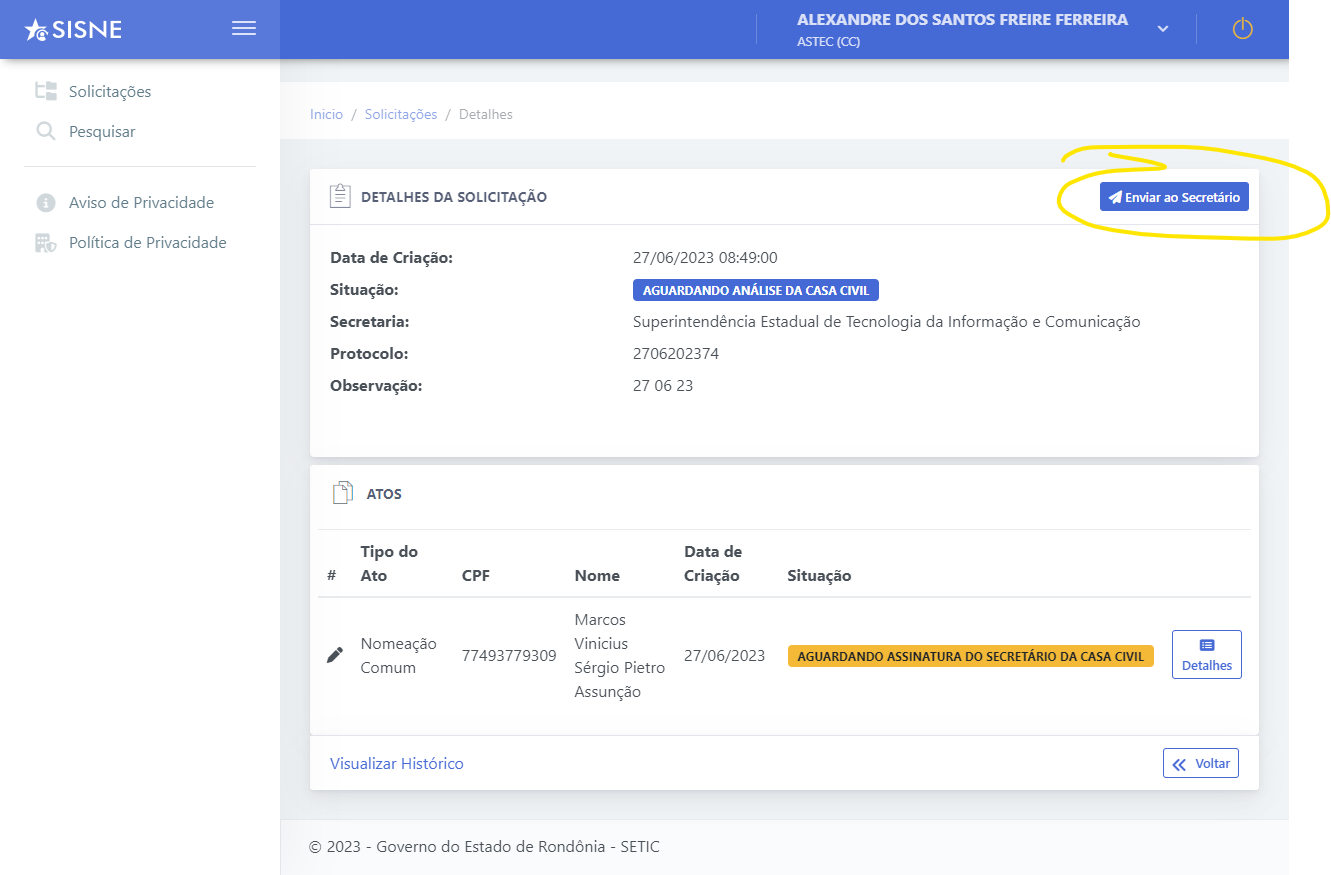The height and width of the screenshot is (875, 1331).
Task: Click Superintendência Estadual de Tecnologia text
Action: (887, 321)
